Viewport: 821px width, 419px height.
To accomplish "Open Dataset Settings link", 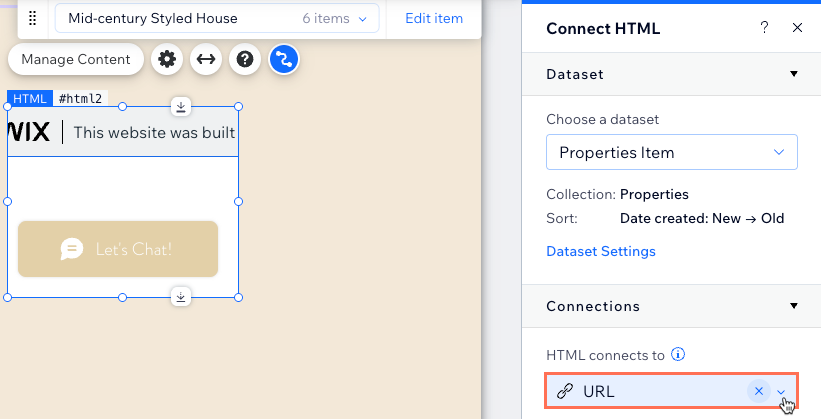I will coord(601,251).
